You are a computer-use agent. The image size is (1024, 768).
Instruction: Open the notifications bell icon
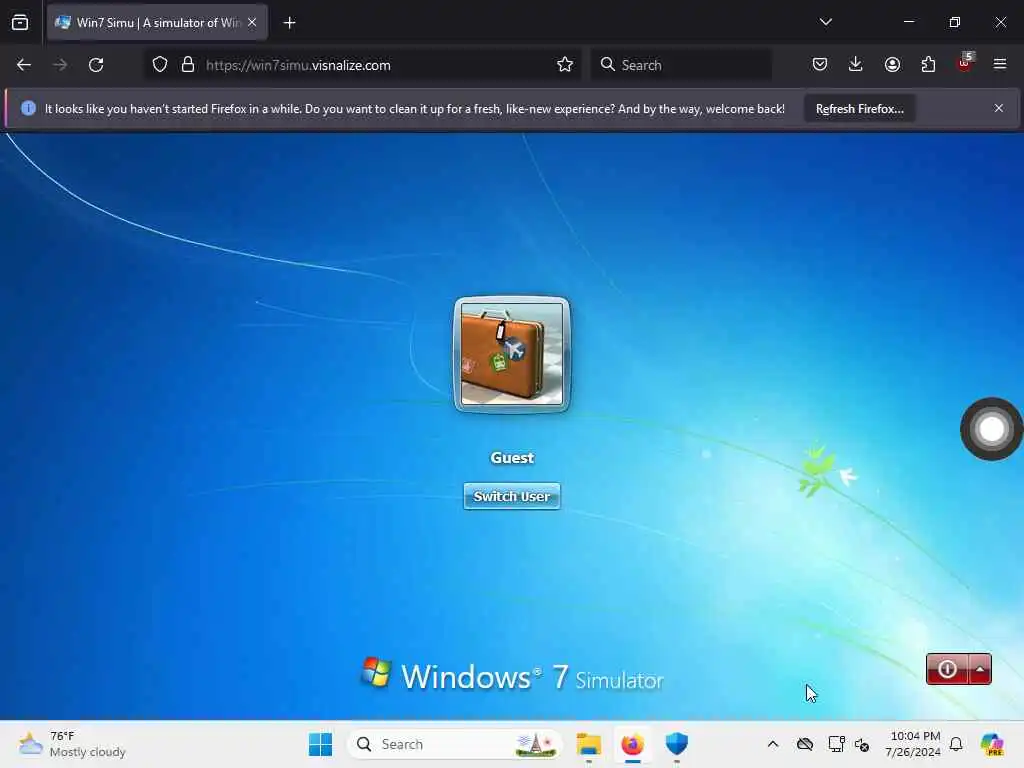point(956,744)
